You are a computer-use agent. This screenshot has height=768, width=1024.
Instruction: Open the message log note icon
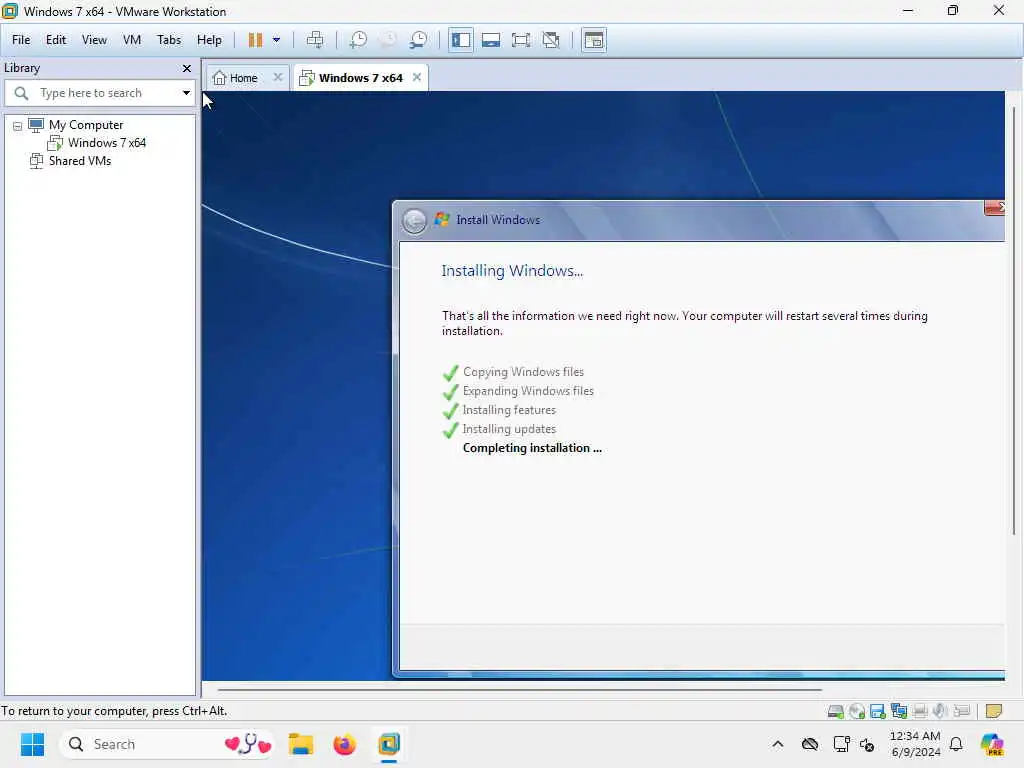993,711
